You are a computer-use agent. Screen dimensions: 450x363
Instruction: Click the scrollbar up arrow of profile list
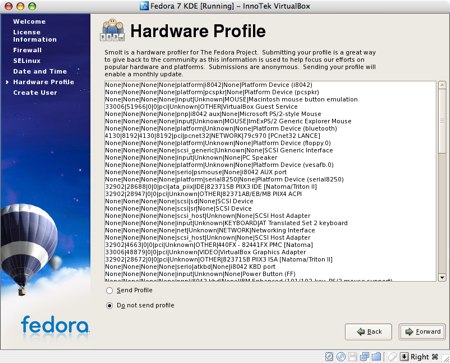(442, 85)
